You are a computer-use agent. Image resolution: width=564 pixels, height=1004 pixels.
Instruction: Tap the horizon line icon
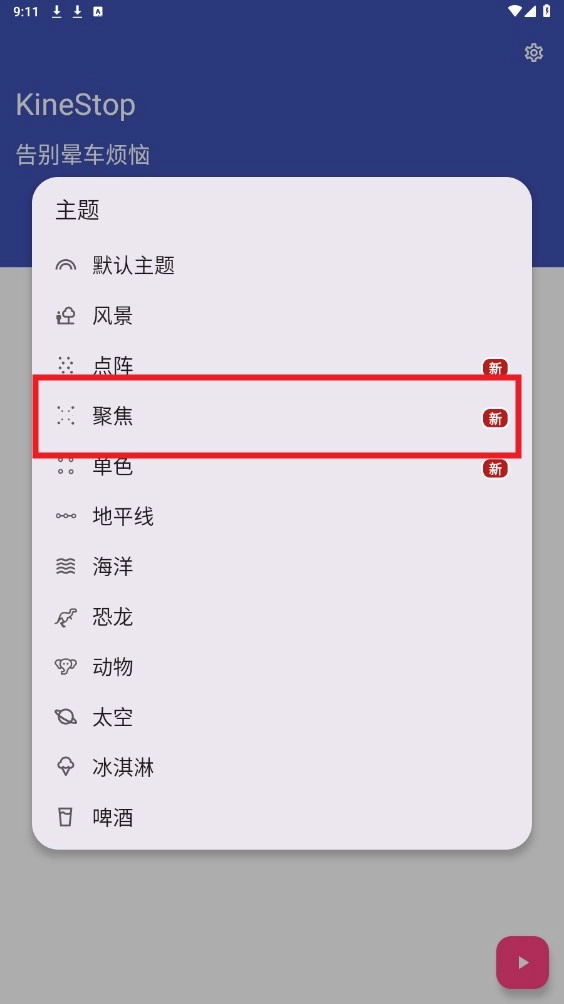tap(65, 516)
